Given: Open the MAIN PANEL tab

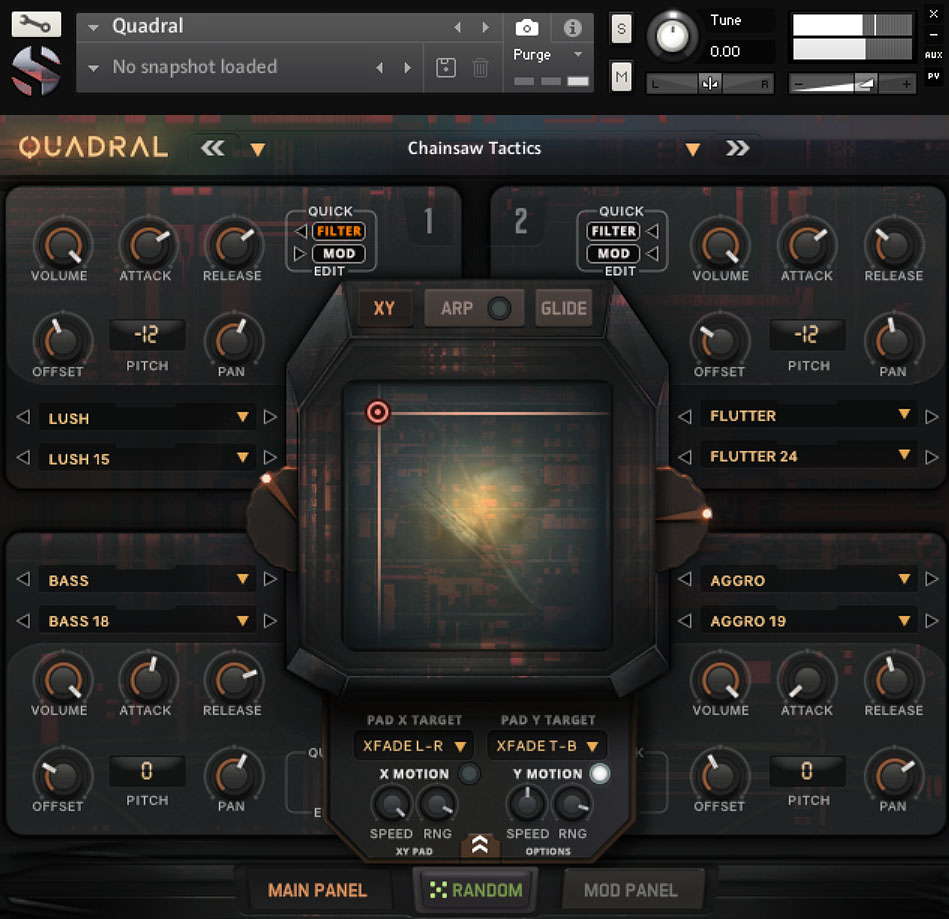Looking at the screenshot, I should point(318,891).
